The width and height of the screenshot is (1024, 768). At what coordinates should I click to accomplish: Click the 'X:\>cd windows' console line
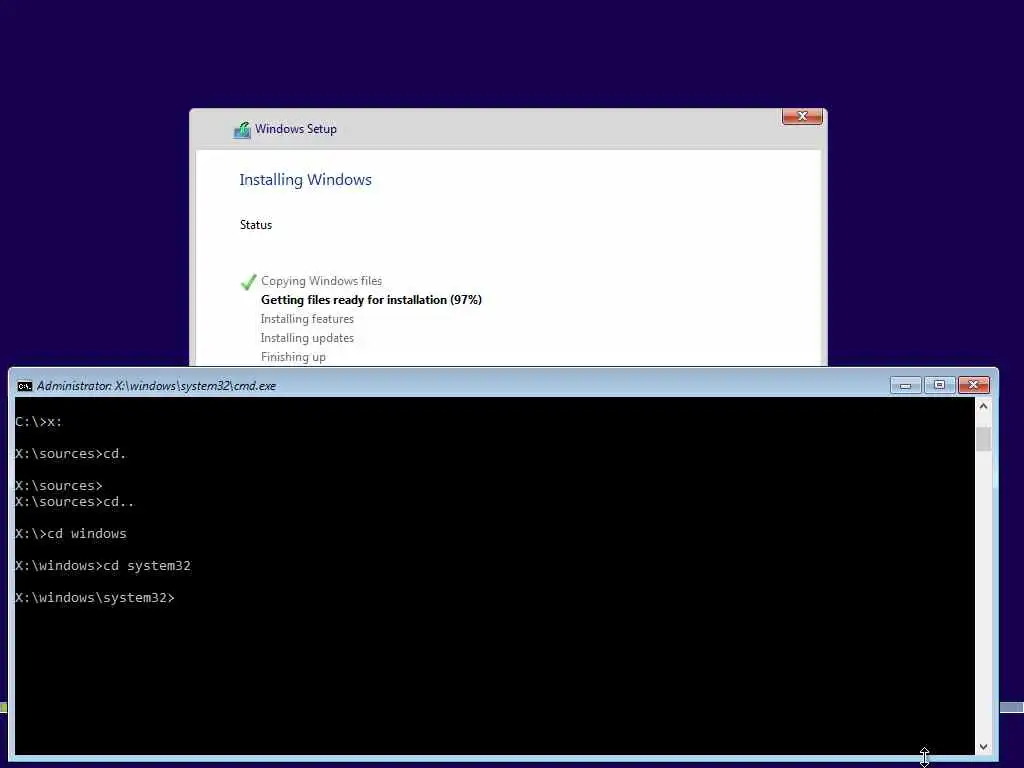(71, 534)
